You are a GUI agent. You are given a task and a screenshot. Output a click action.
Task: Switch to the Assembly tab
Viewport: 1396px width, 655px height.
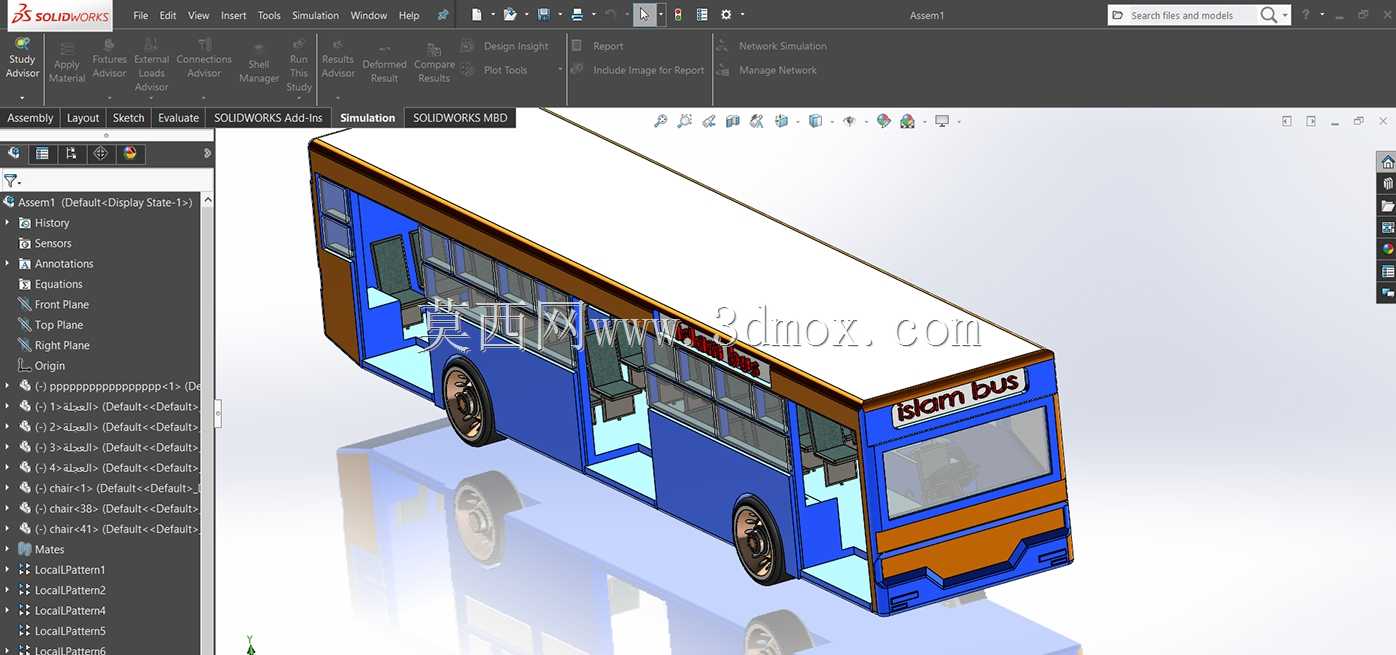pyautogui.click(x=30, y=118)
